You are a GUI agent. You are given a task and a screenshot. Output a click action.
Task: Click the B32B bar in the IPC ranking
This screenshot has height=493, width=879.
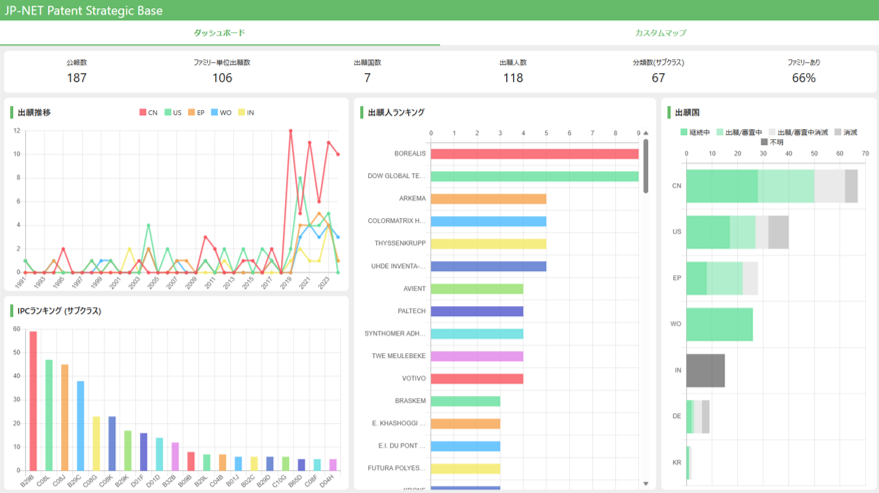(x=175, y=457)
